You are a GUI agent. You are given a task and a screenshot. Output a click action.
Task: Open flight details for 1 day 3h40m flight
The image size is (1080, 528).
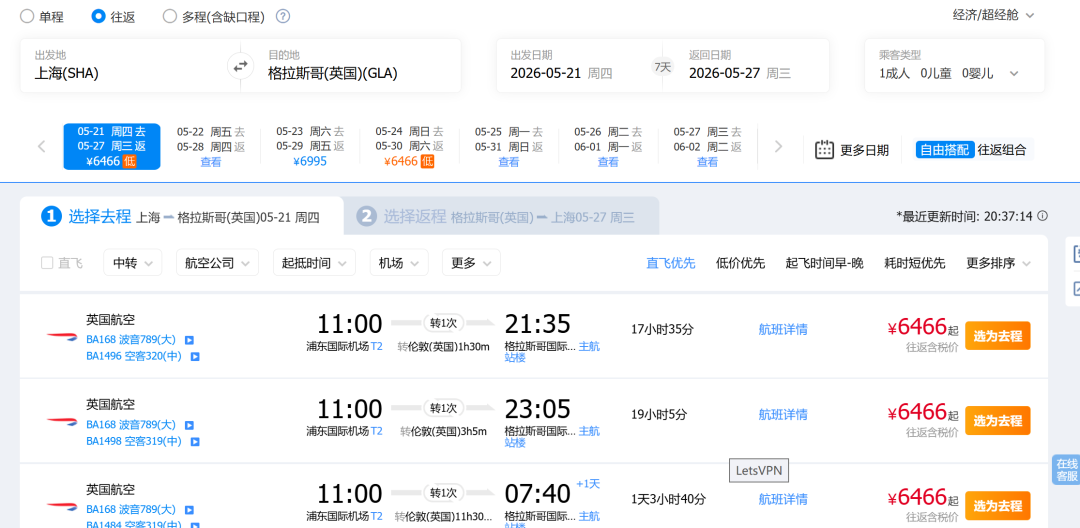[x=783, y=499]
